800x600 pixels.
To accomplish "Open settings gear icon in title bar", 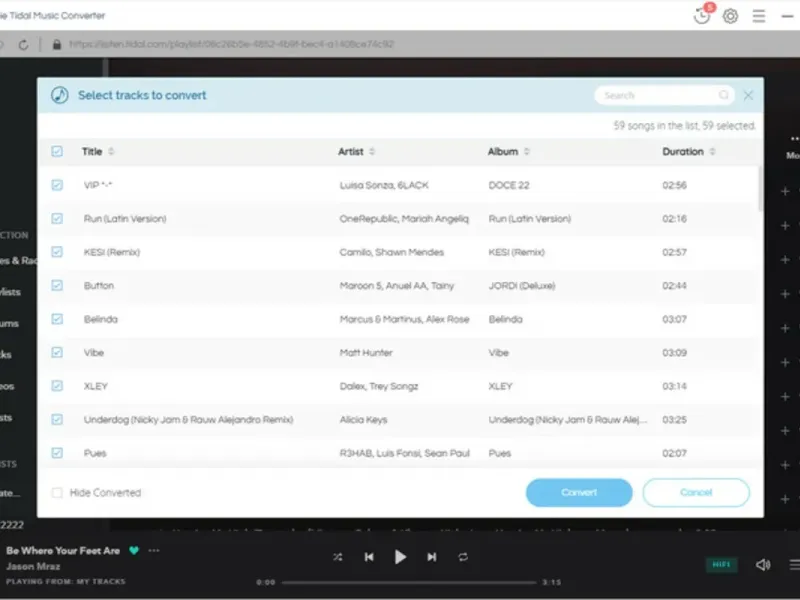I will (731, 16).
